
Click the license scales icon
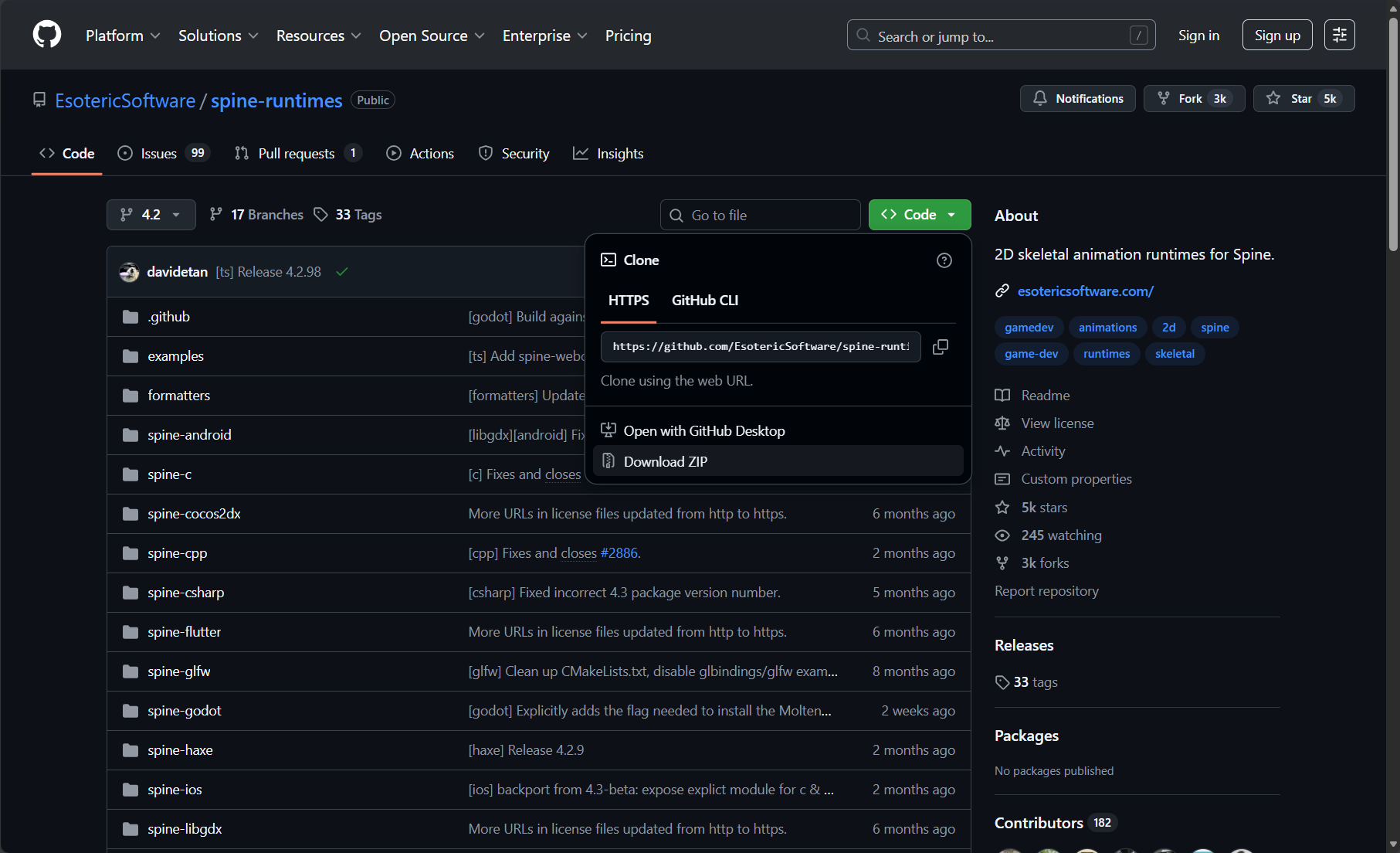pos(1002,423)
